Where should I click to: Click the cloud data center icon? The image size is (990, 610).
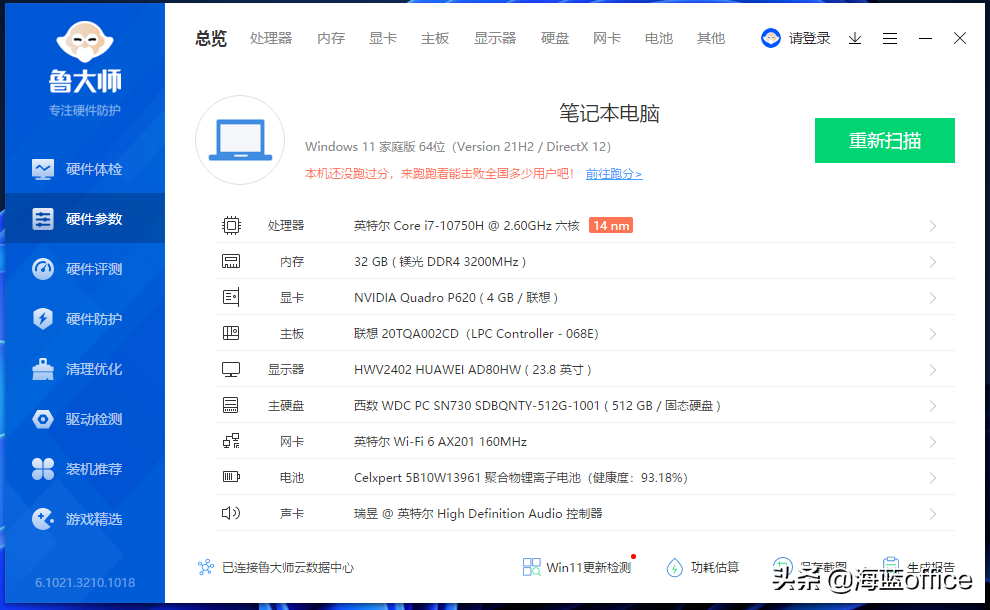coord(206,567)
